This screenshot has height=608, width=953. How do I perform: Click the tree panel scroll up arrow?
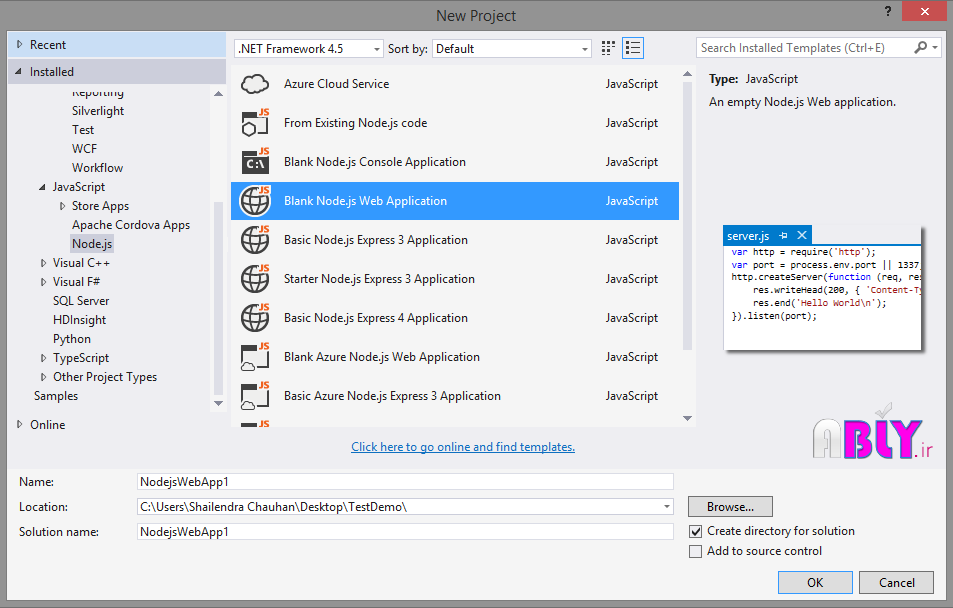coord(218,94)
